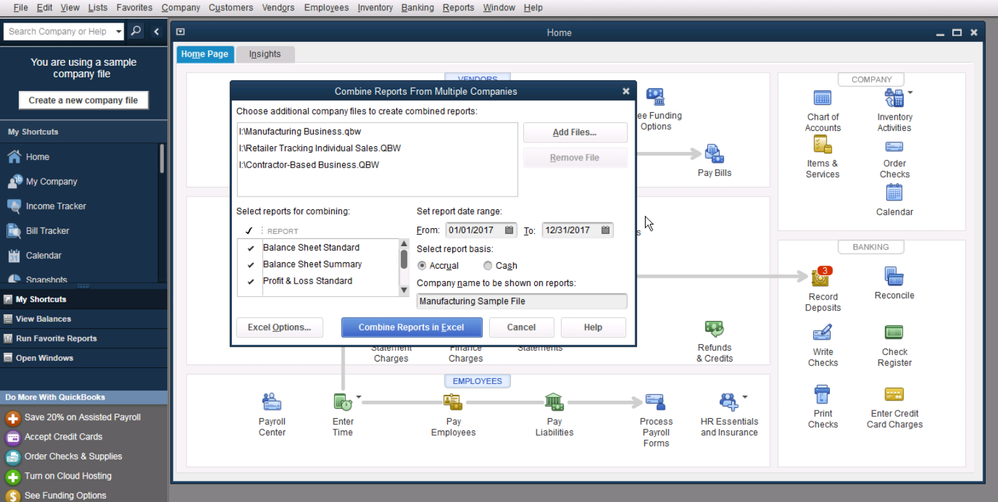This screenshot has height=502, width=998.
Task: Uncheck Profit & Loss Standard report
Action: pyautogui.click(x=250, y=281)
